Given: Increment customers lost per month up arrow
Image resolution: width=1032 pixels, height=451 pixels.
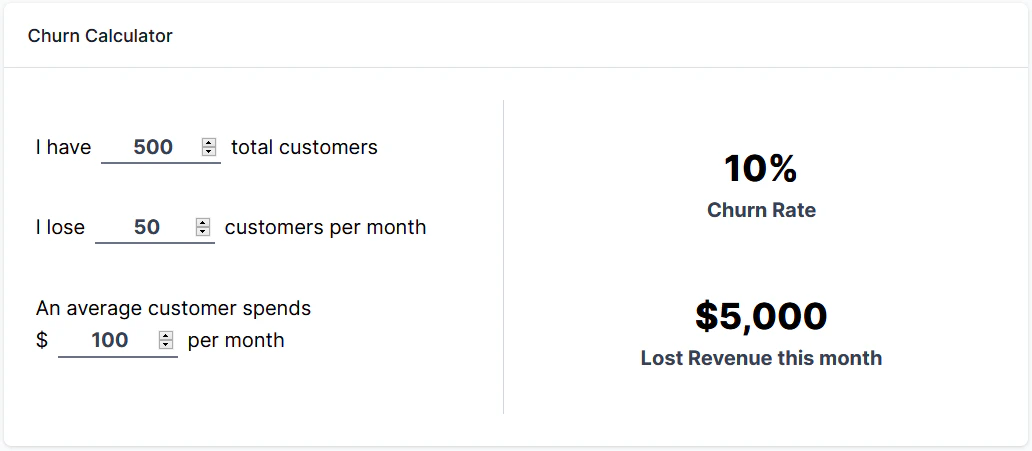Looking at the screenshot, I should [x=202, y=223].
